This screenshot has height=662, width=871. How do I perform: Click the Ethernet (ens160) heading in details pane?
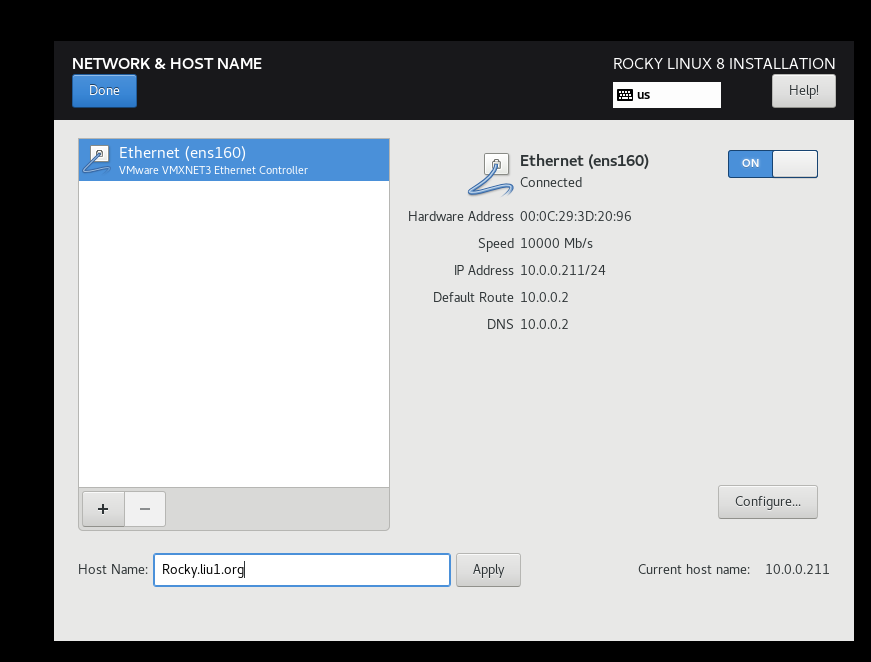click(x=584, y=161)
